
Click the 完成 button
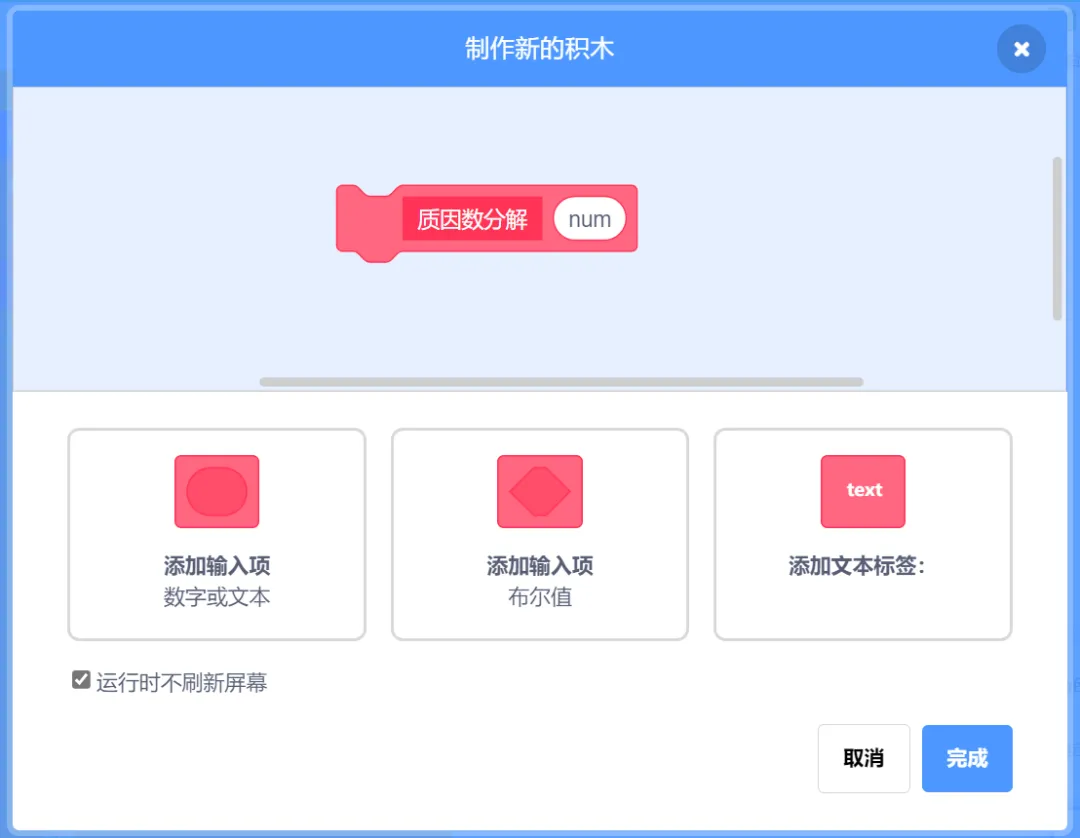967,758
